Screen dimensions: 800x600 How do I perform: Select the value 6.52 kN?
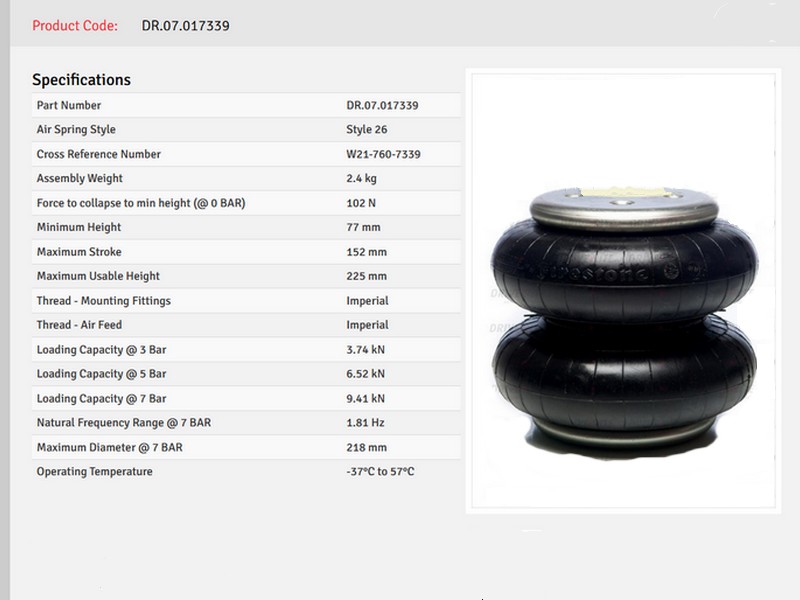(x=366, y=374)
